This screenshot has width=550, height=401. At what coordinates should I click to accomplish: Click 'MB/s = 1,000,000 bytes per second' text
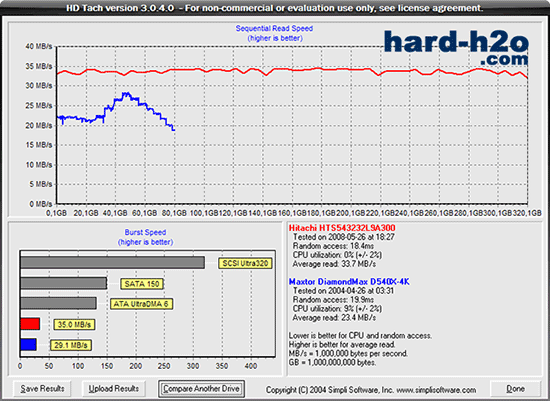click(348, 353)
